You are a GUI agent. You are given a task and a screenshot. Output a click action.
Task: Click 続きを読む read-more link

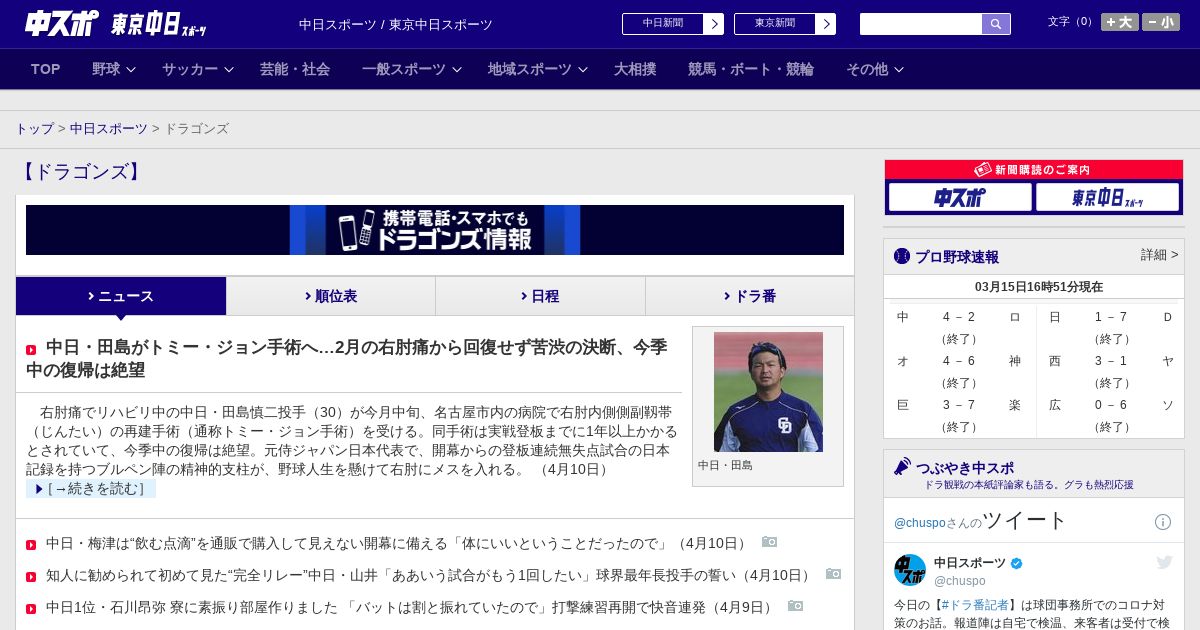tap(91, 489)
